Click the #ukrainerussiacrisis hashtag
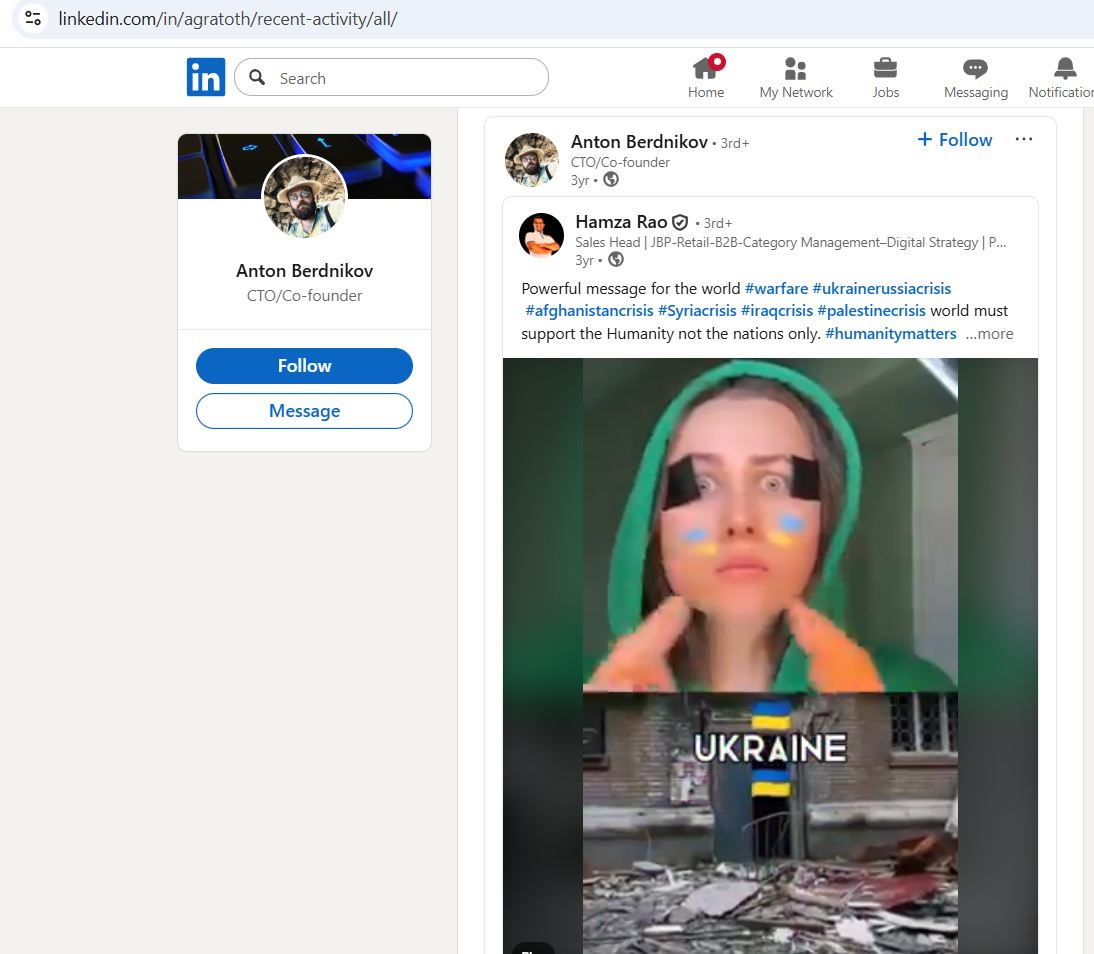This screenshot has width=1094, height=954. (881, 288)
